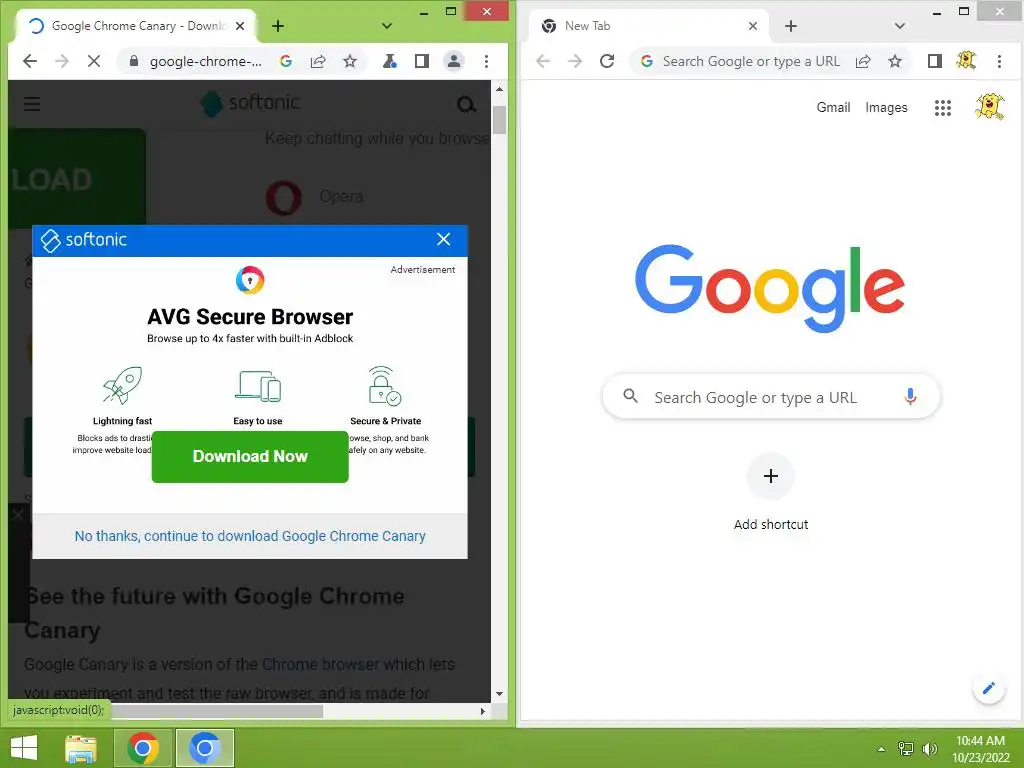
Task: Click back arrow in Canary window
Action: click(29, 61)
